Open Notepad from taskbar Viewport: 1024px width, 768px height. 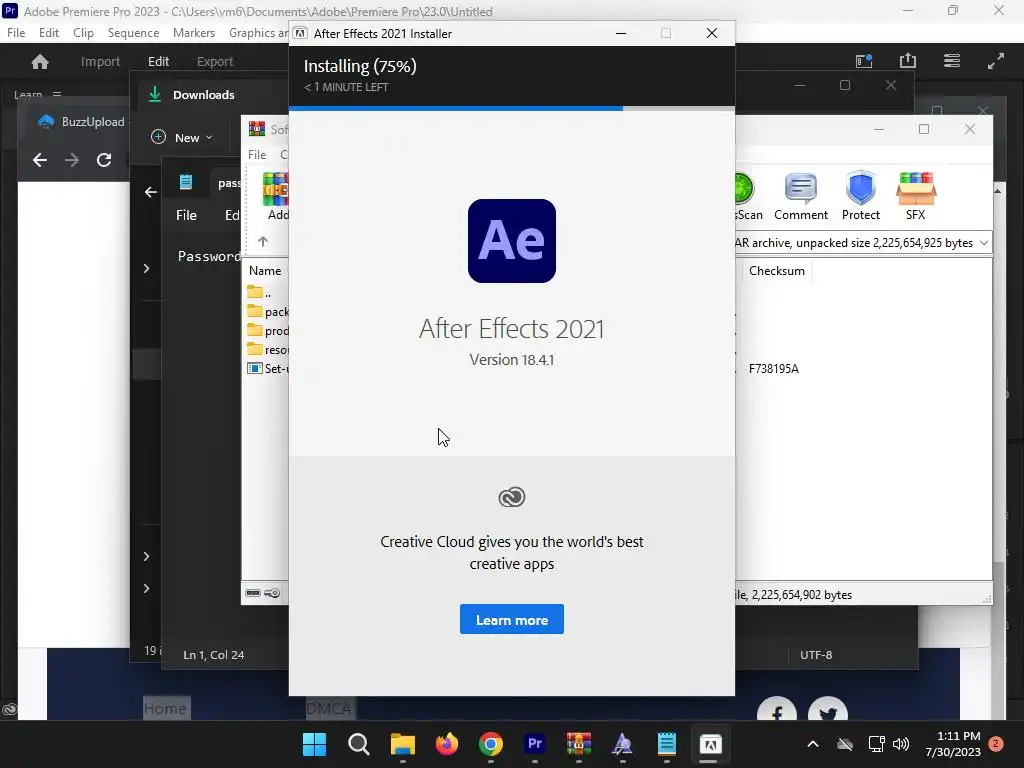pyautogui.click(x=666, y=744)
